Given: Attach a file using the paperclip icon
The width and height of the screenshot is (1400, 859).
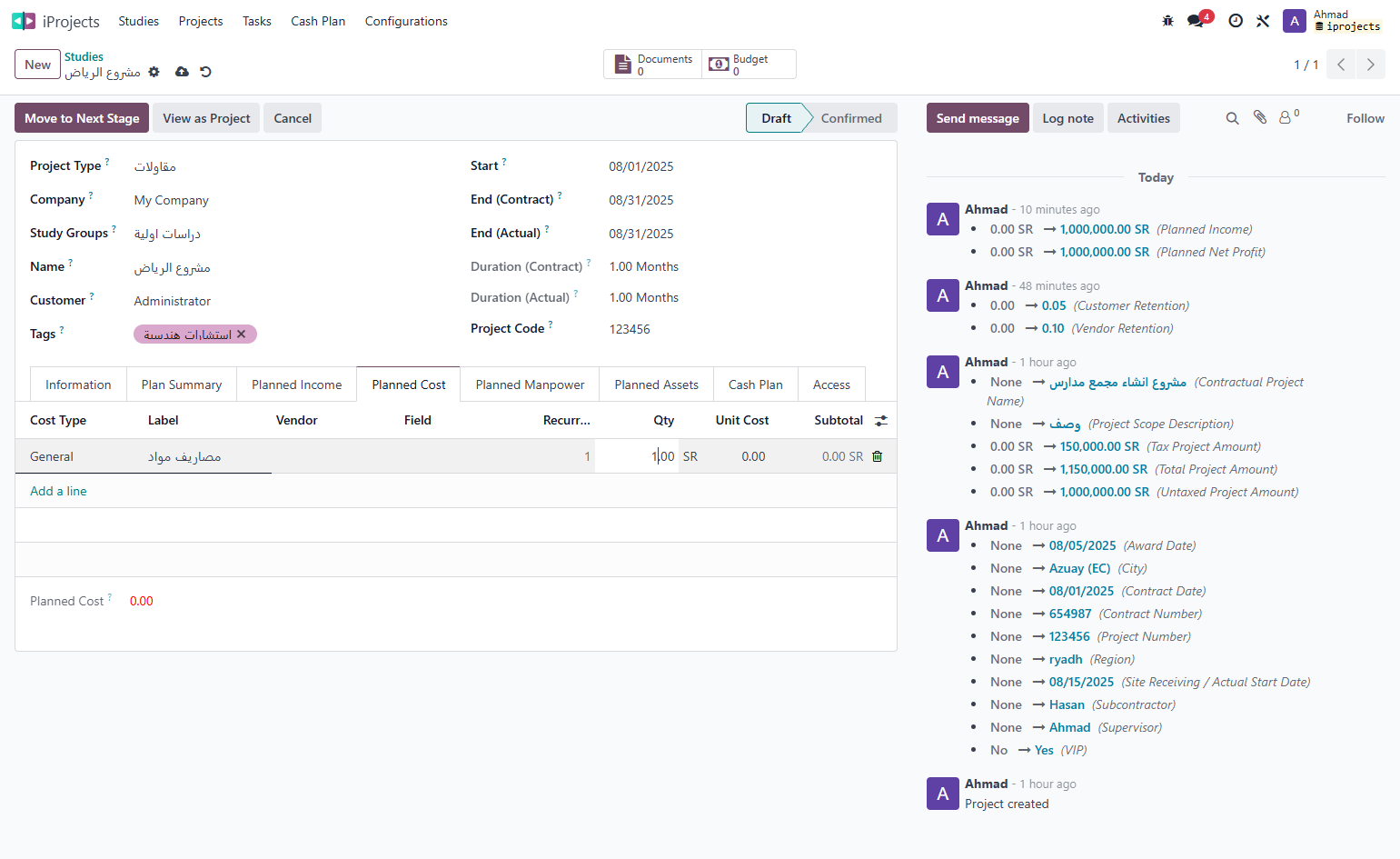Looking at the screenshot, I should tap(1260, 117).
